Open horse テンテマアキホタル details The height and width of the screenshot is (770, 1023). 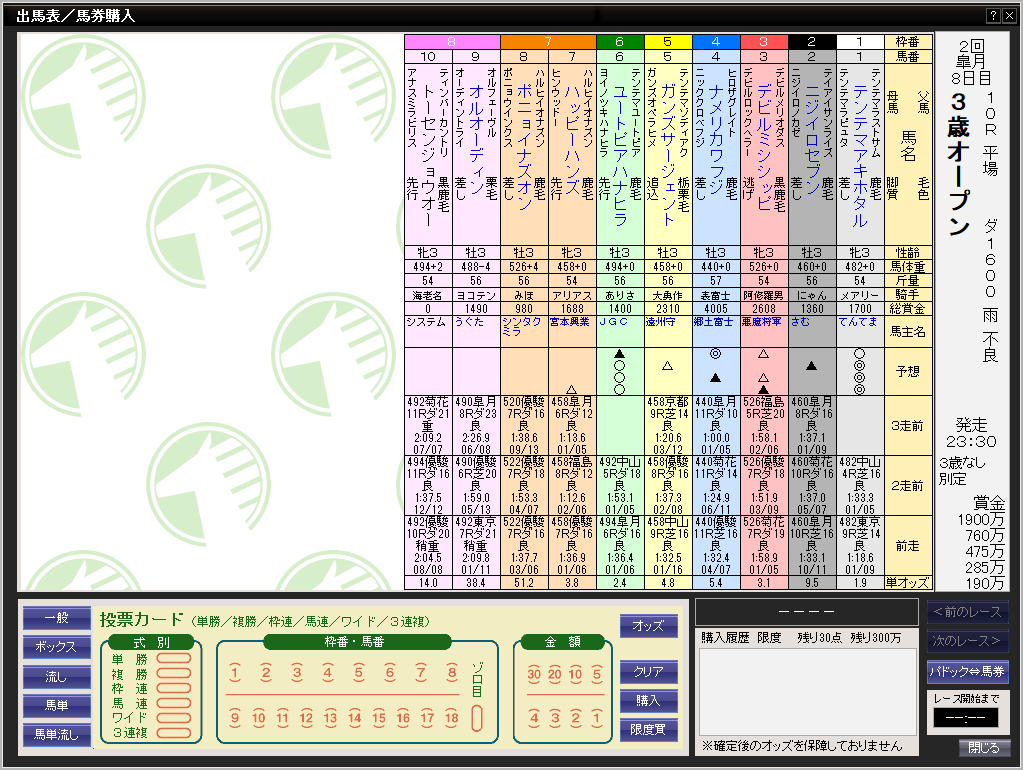[x=860, y=157]
